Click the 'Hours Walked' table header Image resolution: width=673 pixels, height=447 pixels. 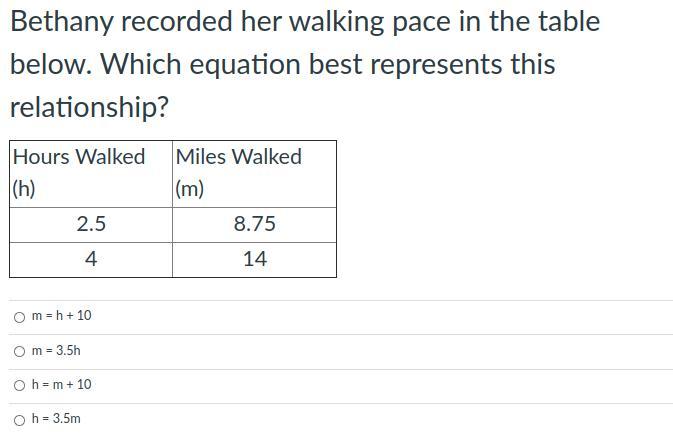(x=79, y=157)
